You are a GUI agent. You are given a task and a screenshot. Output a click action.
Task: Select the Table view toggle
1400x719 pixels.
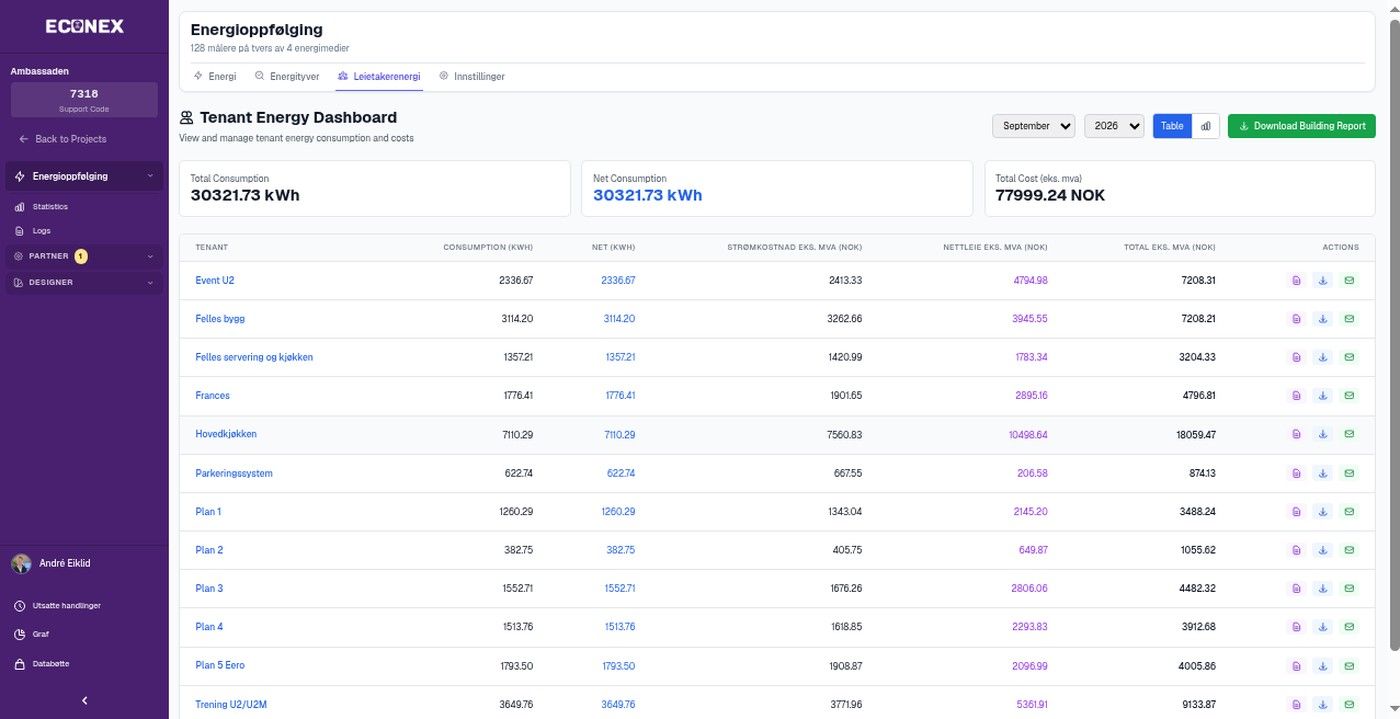point(1172,126)
